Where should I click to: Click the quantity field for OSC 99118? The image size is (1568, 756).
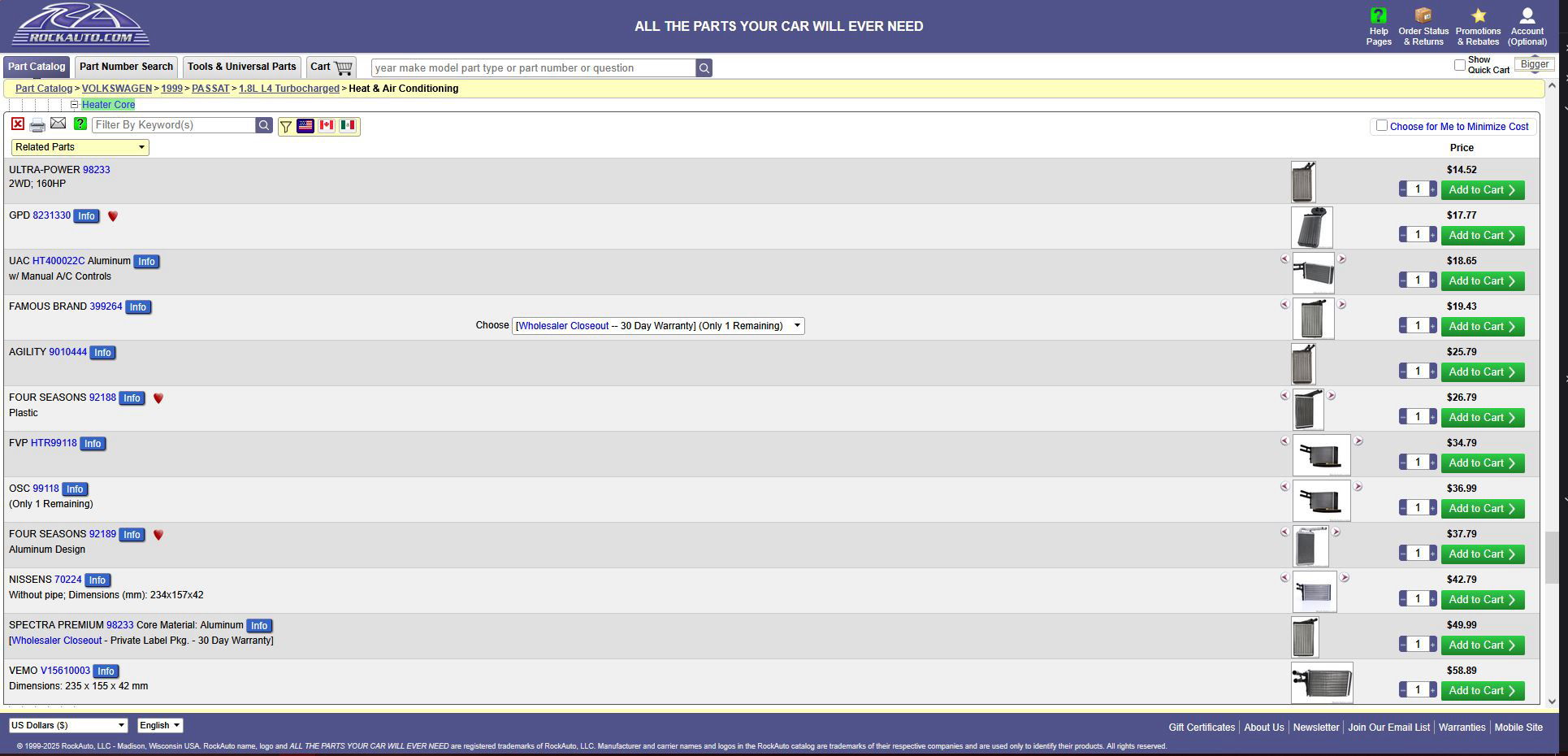(x=1418, y=508)
